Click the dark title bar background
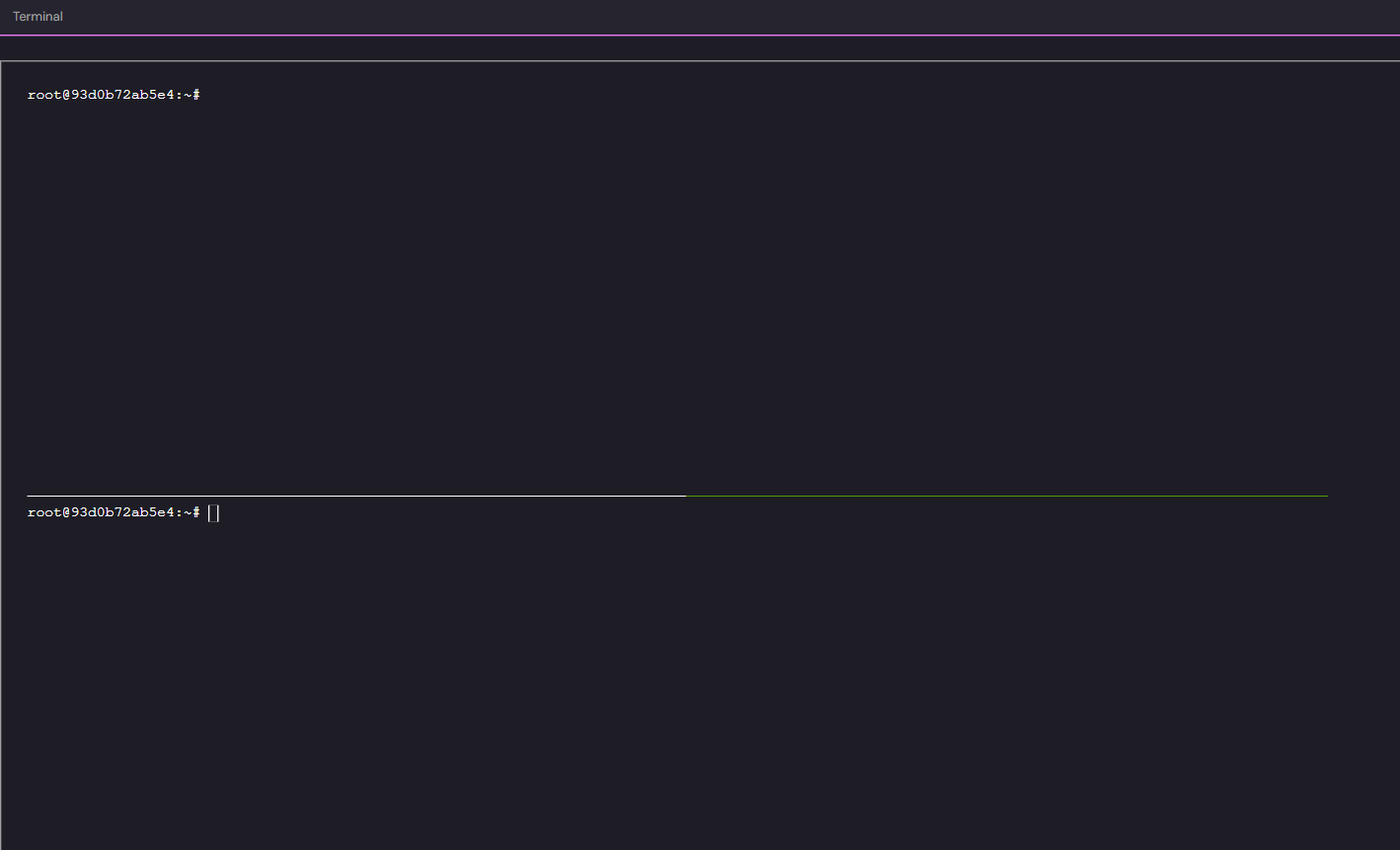The image size is (1400, 850). [691, 16]
